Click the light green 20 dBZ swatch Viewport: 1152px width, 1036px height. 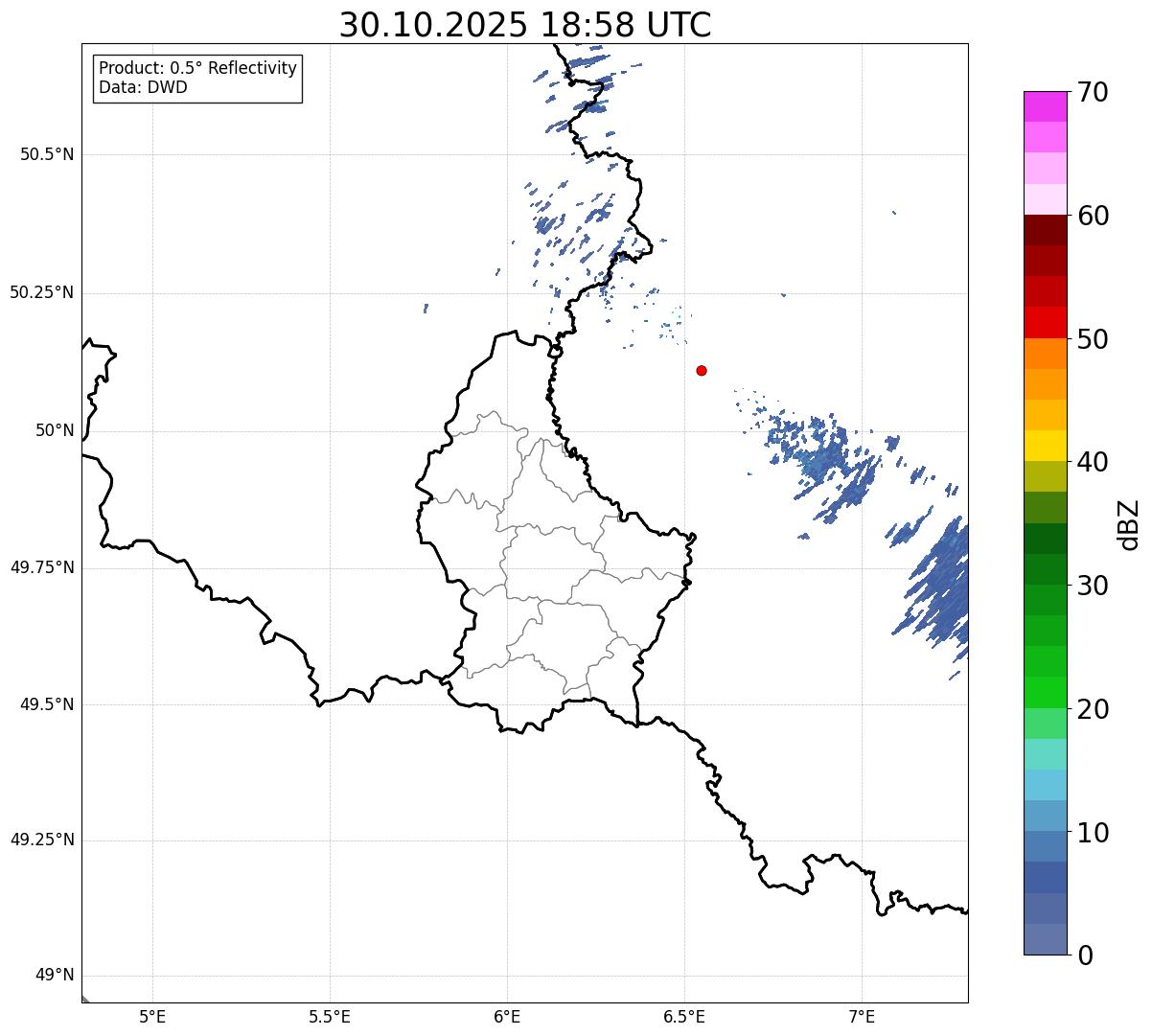tap(1045, 693)
